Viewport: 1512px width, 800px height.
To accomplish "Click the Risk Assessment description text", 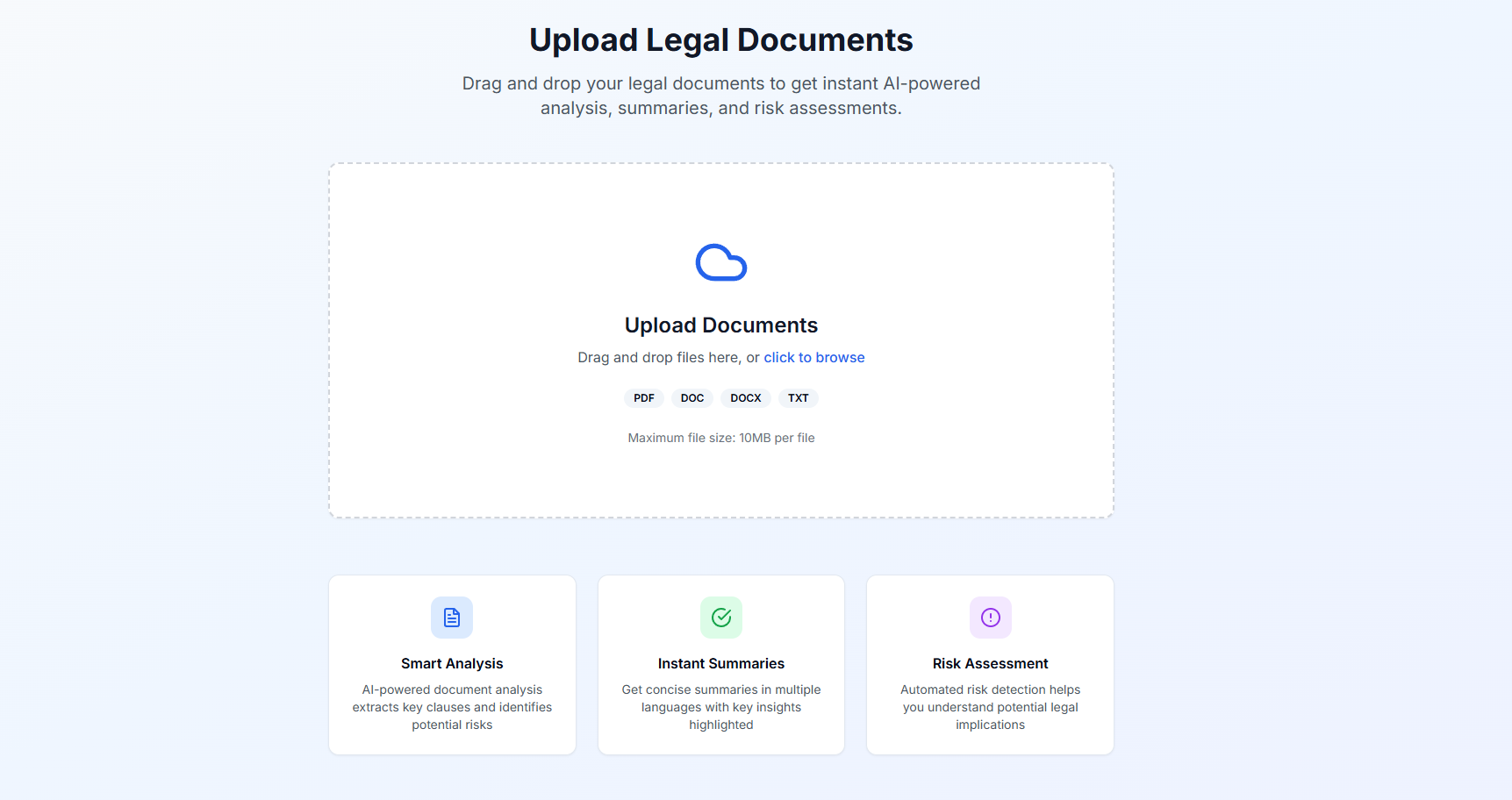I will click(990, 707).
